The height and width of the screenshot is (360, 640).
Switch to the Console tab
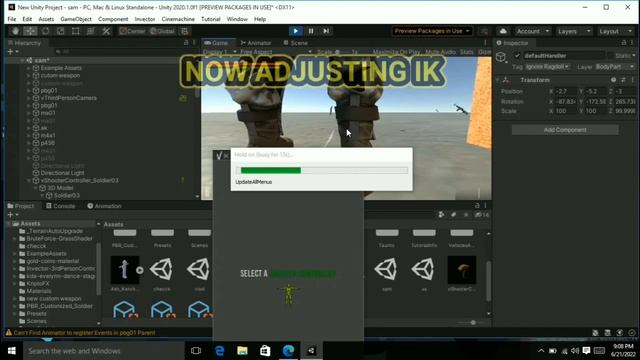click(x=60, y=206)
